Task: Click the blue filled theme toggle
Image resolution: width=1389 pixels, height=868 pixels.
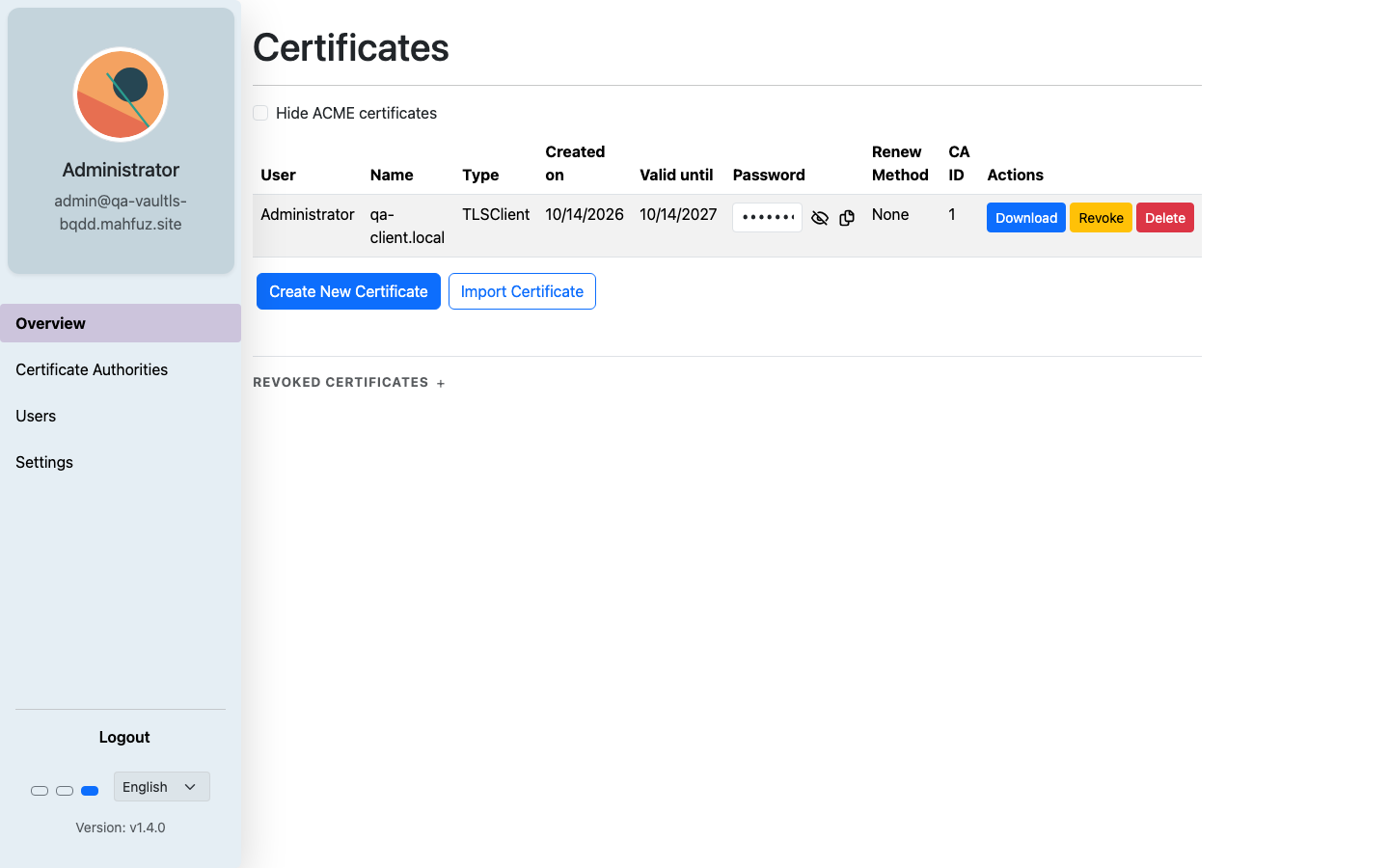Action: coord(90,791)
